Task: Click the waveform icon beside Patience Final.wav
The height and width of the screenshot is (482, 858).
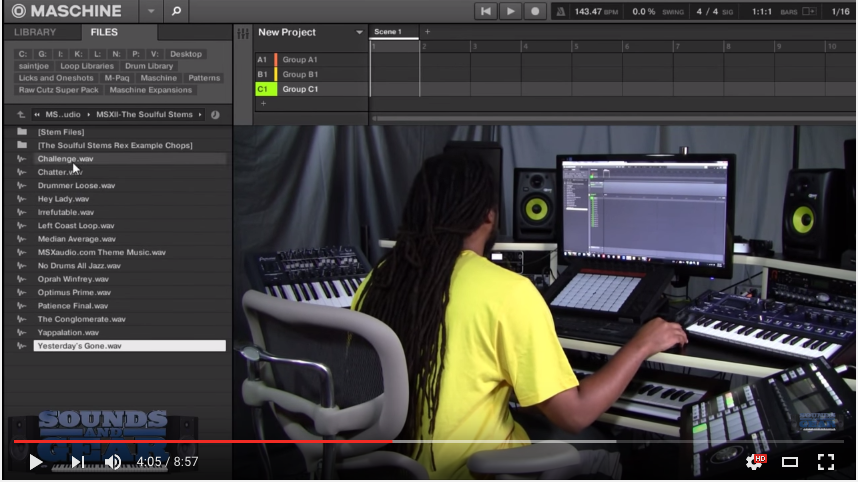Action: [x=21, y=306]
